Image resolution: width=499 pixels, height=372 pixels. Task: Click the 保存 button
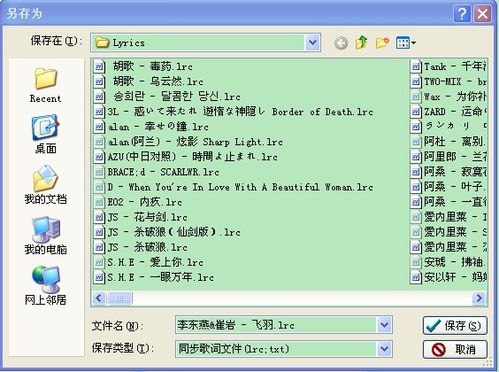point(455,325)
